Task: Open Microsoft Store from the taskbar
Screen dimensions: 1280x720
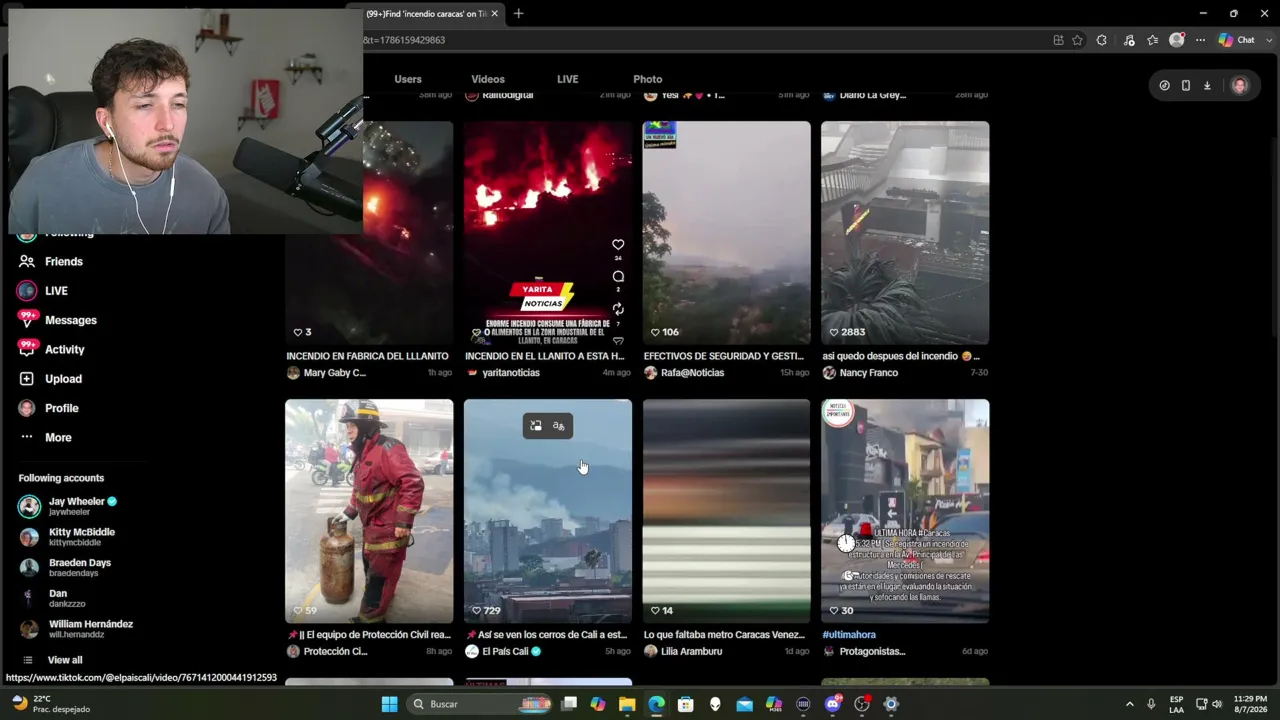Action: pos(686,704)
